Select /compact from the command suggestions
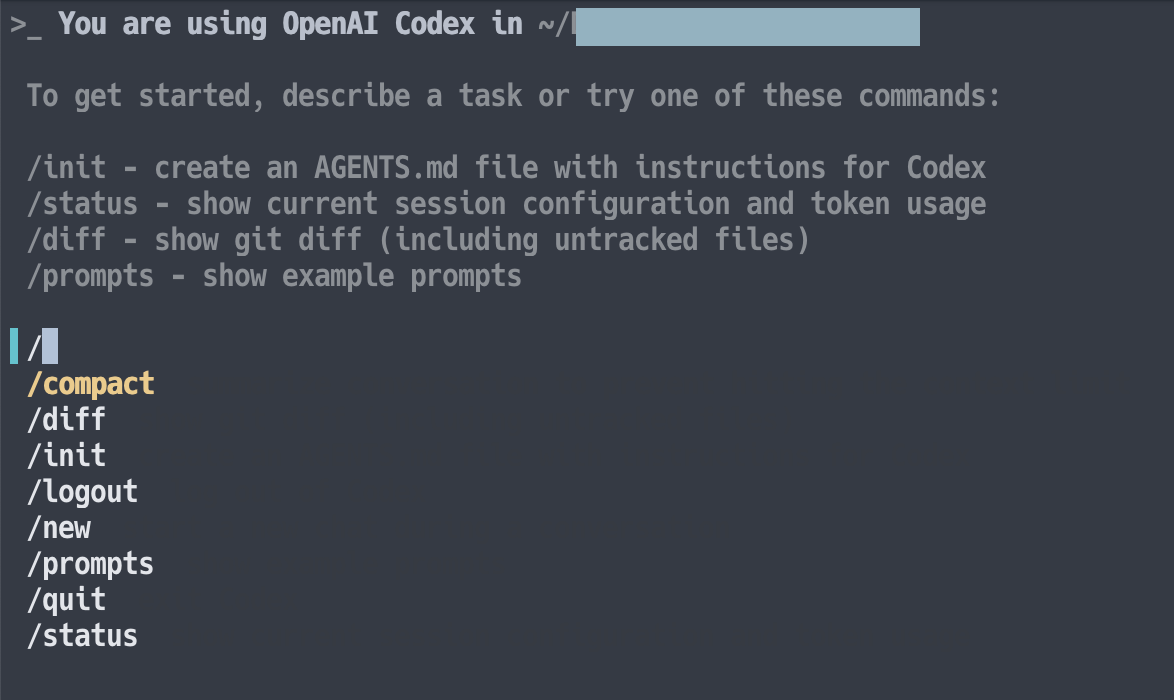Image resolution: width=1174 pixels, height=700 pixels. (90, 383)
